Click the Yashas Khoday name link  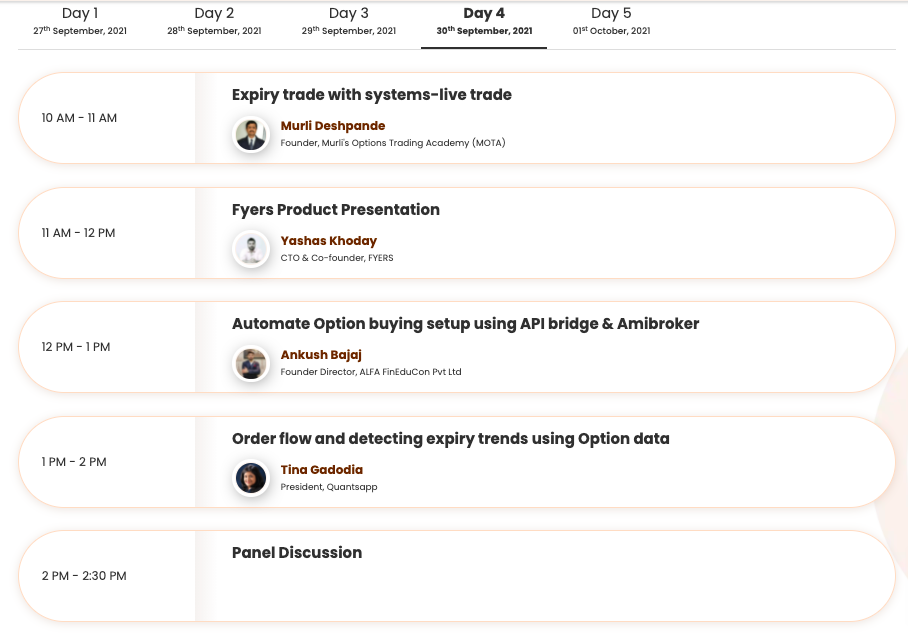point(329,241)
